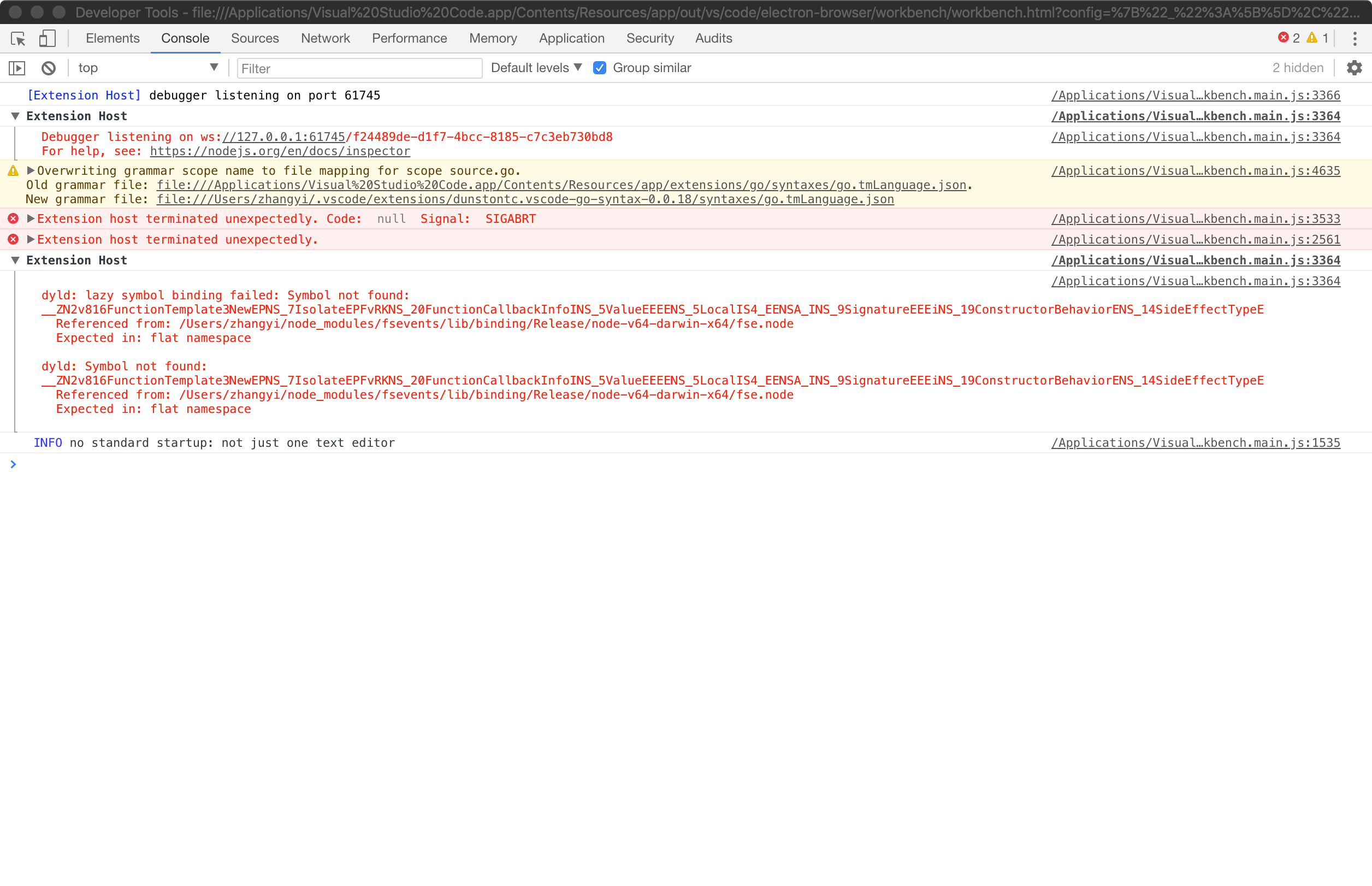
Task: Clear the console
Action: 48,68
